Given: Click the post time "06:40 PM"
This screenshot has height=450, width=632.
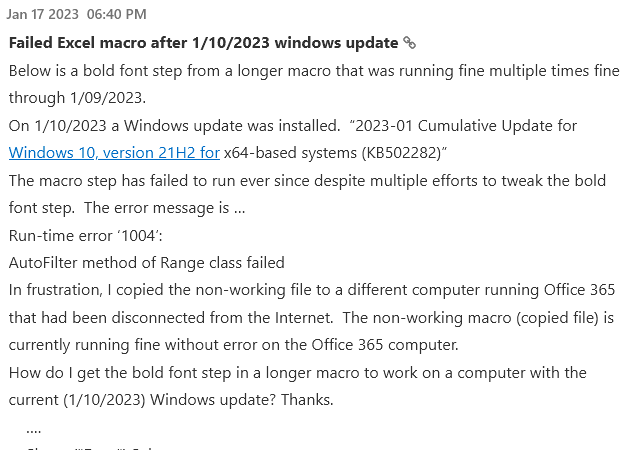Looking at the screenshot, I should [116, 14].
